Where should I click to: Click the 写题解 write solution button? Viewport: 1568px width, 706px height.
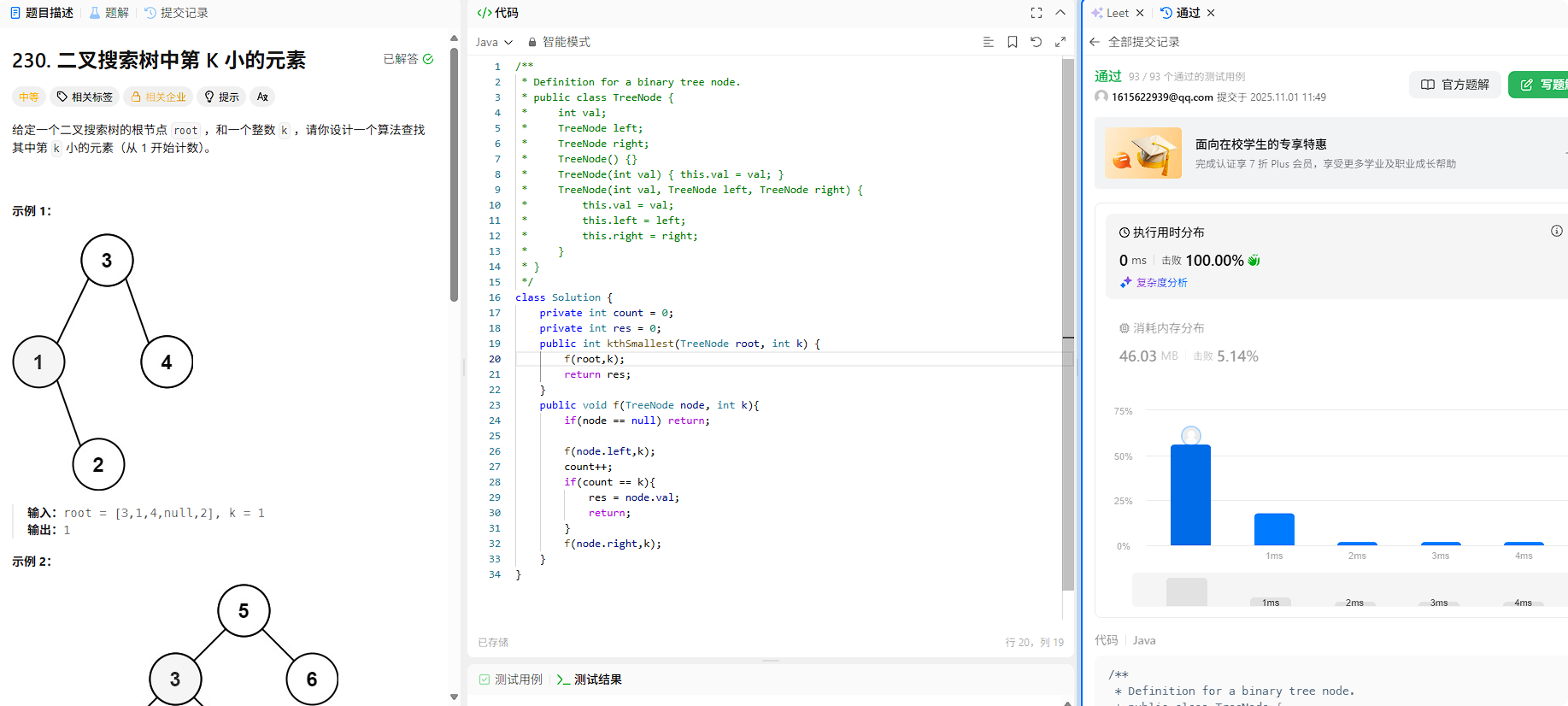pyautogui.click(x=1539, y=85)
